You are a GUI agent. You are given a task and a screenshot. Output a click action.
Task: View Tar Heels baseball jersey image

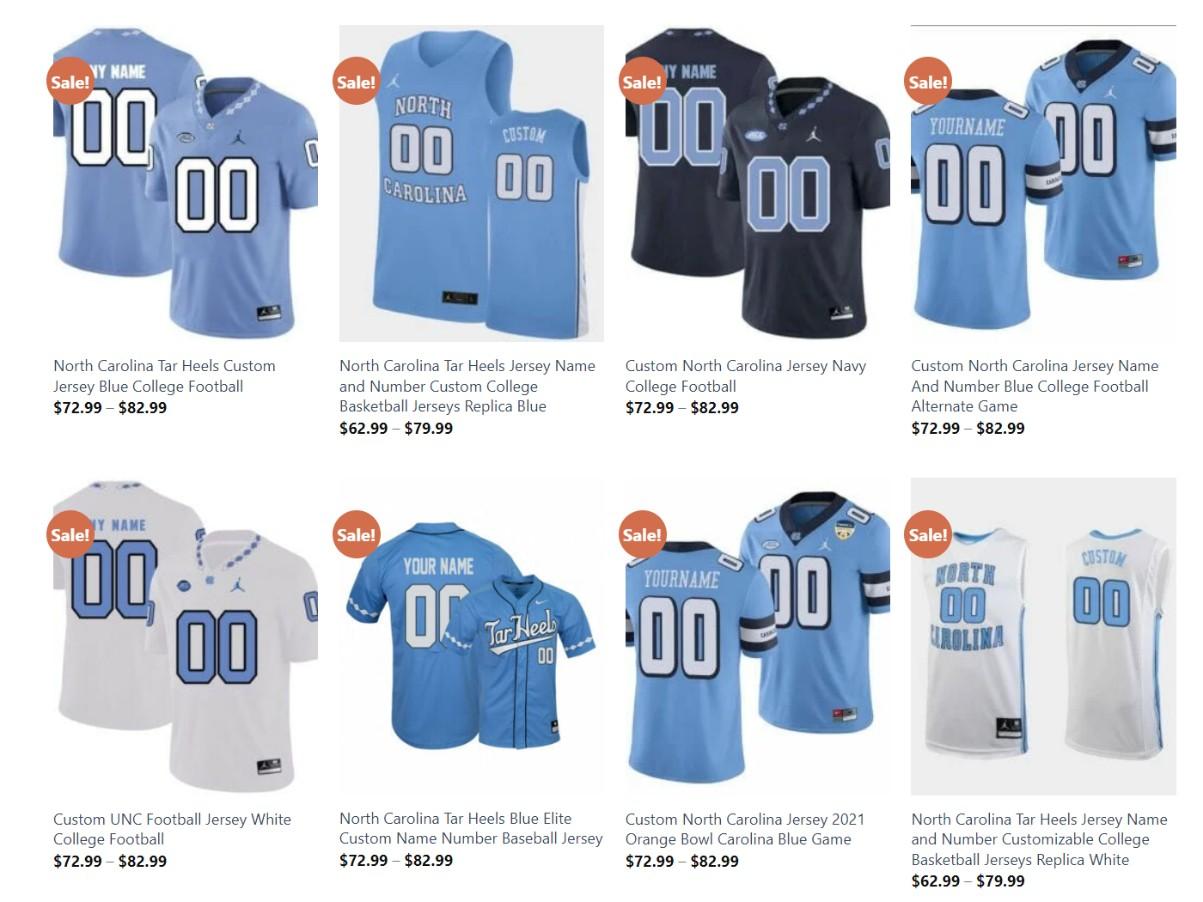tap(471, 637)
